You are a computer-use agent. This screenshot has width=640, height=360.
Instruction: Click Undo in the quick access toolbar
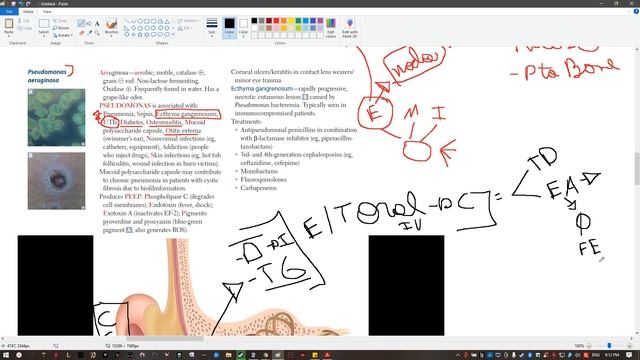pyautogui.click(x=21, y=4)
